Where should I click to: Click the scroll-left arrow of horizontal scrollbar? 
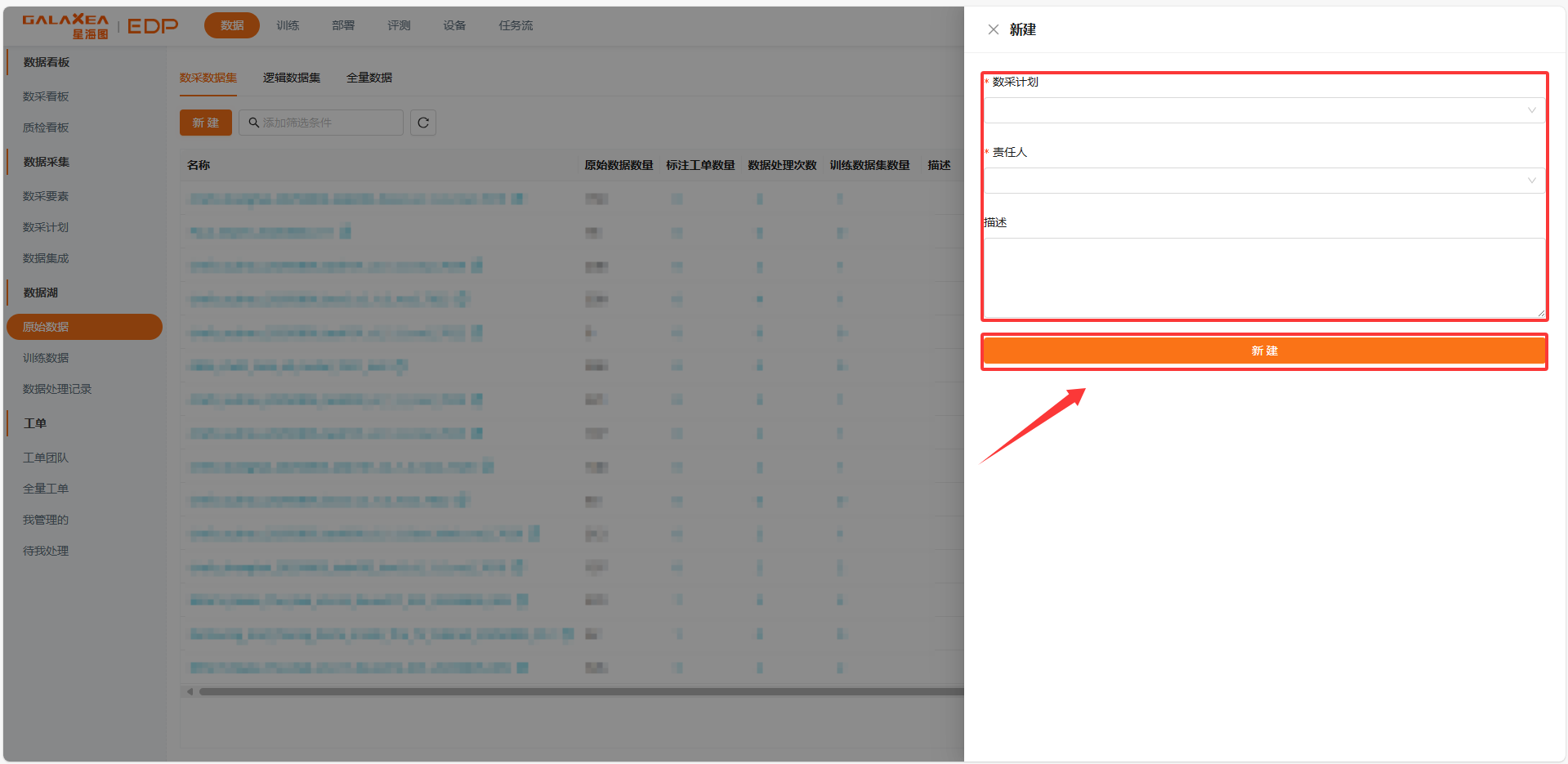point(190,691)
